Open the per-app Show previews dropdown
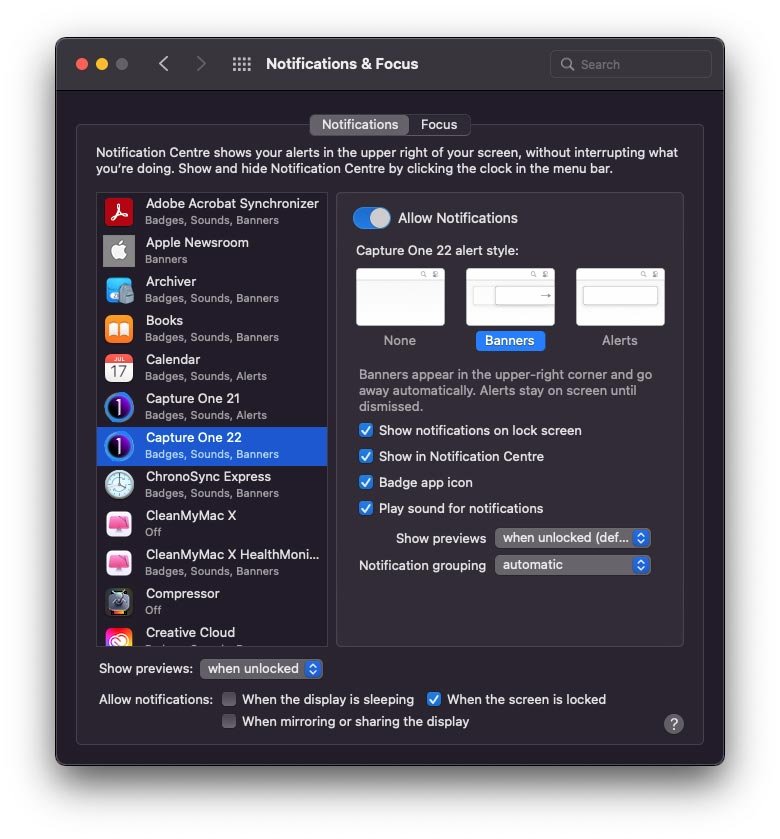The height and width of the screenshot is (839, 780). pyautogui.click(x=572, y=538)
